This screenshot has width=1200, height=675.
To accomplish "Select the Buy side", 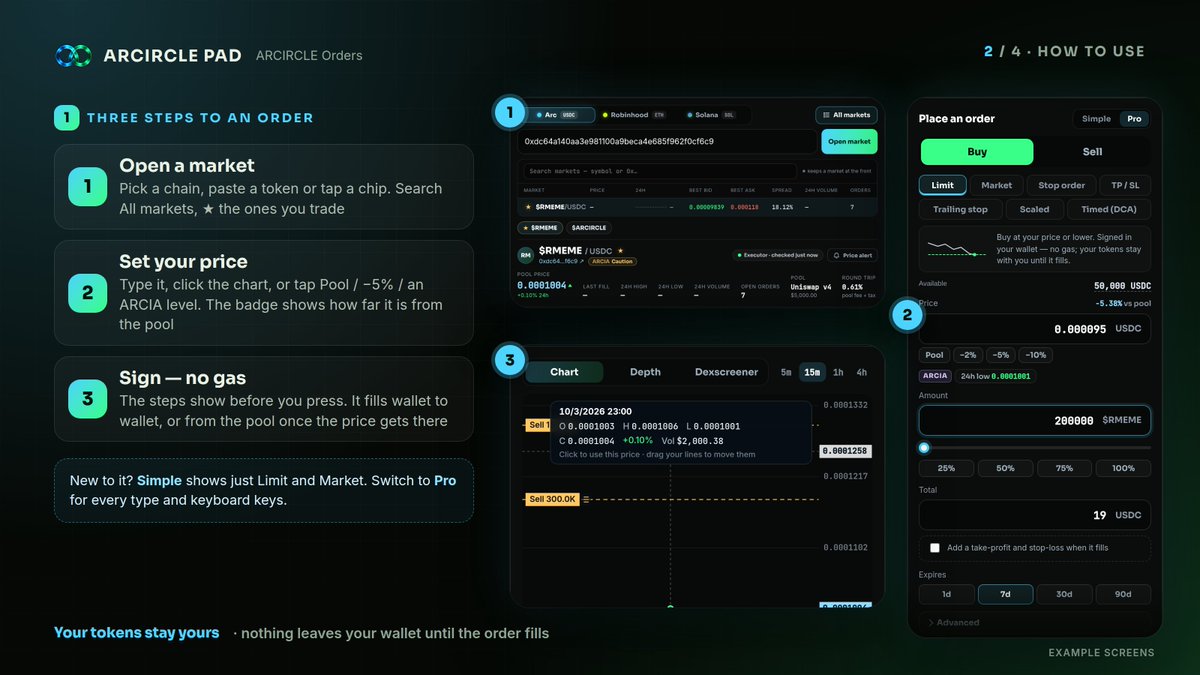I will point(977,152).
